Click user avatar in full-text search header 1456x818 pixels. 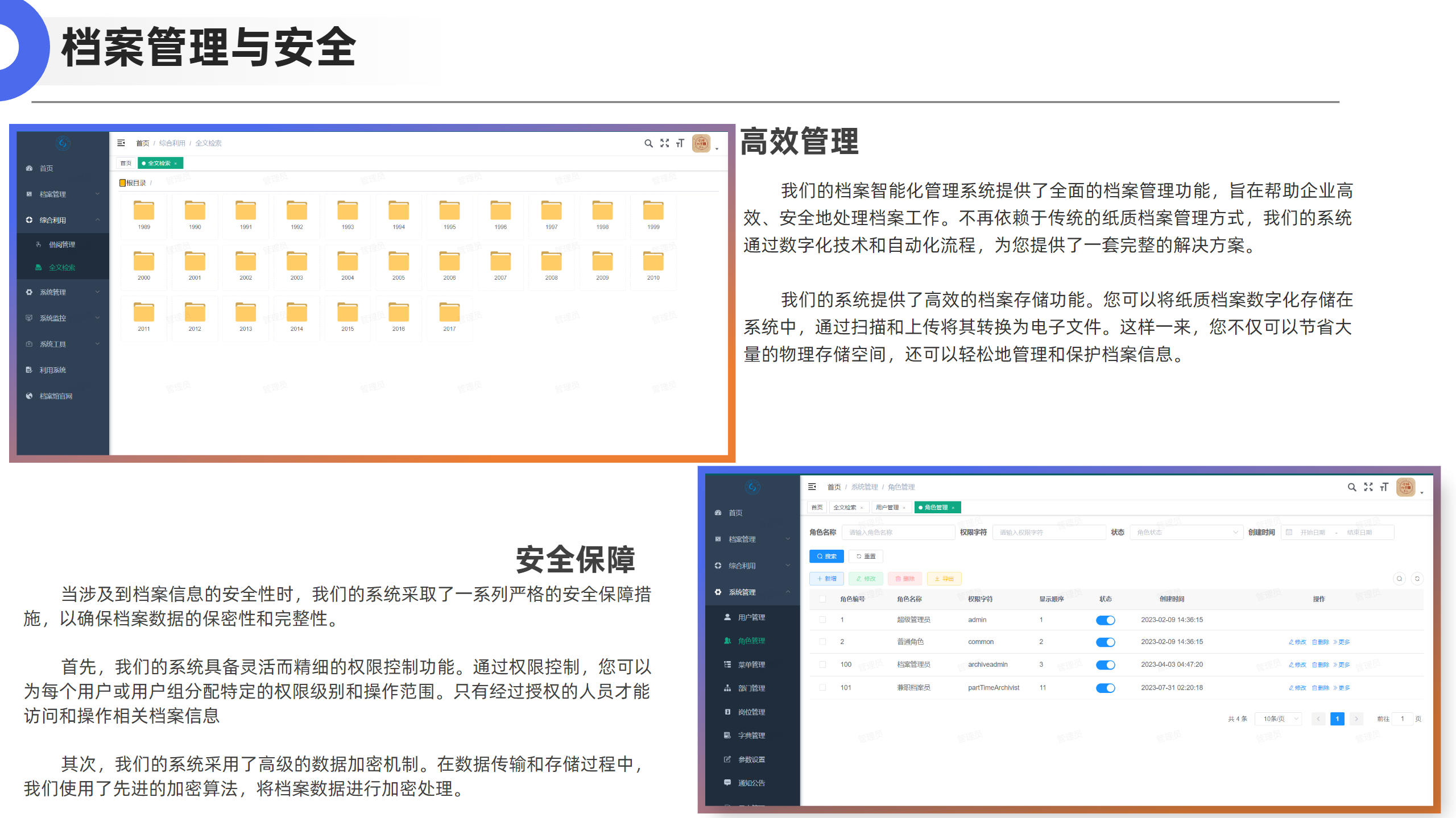tap(701, 143)
